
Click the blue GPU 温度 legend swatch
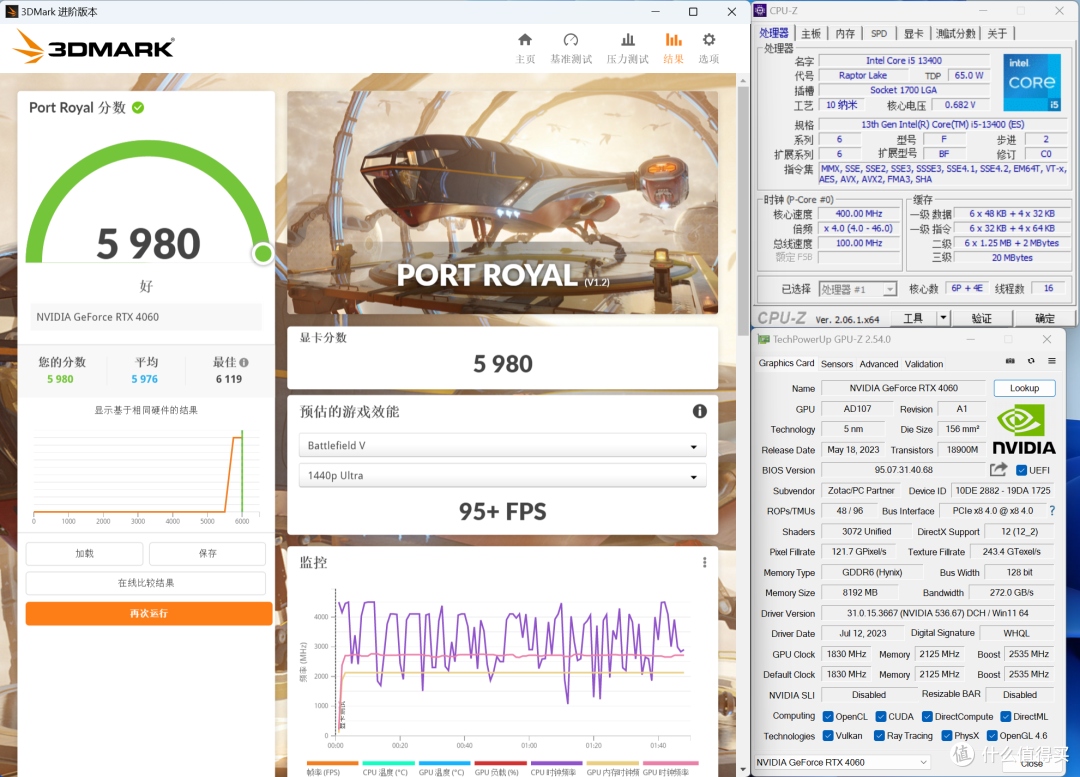point(444,763)
